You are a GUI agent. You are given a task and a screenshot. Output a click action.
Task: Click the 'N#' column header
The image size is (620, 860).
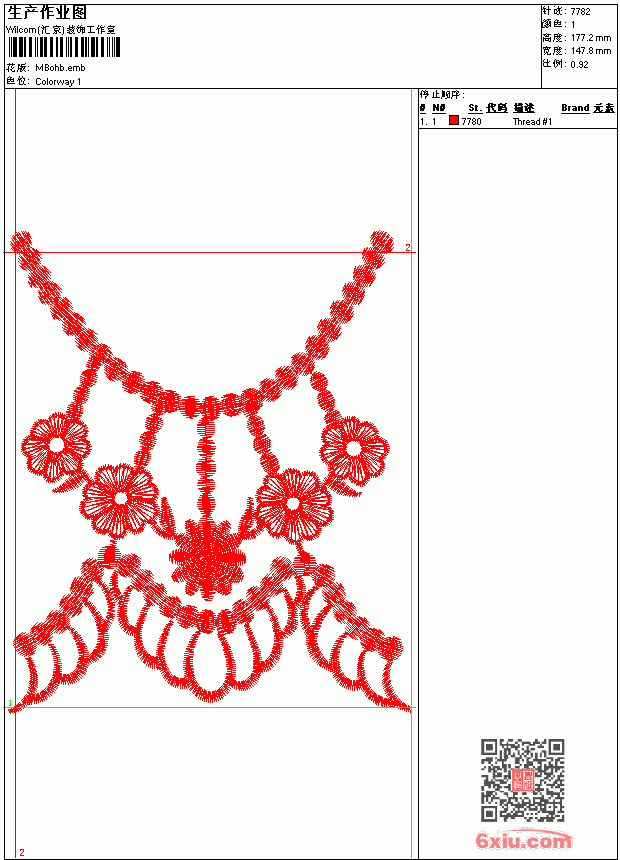point(438,108)
